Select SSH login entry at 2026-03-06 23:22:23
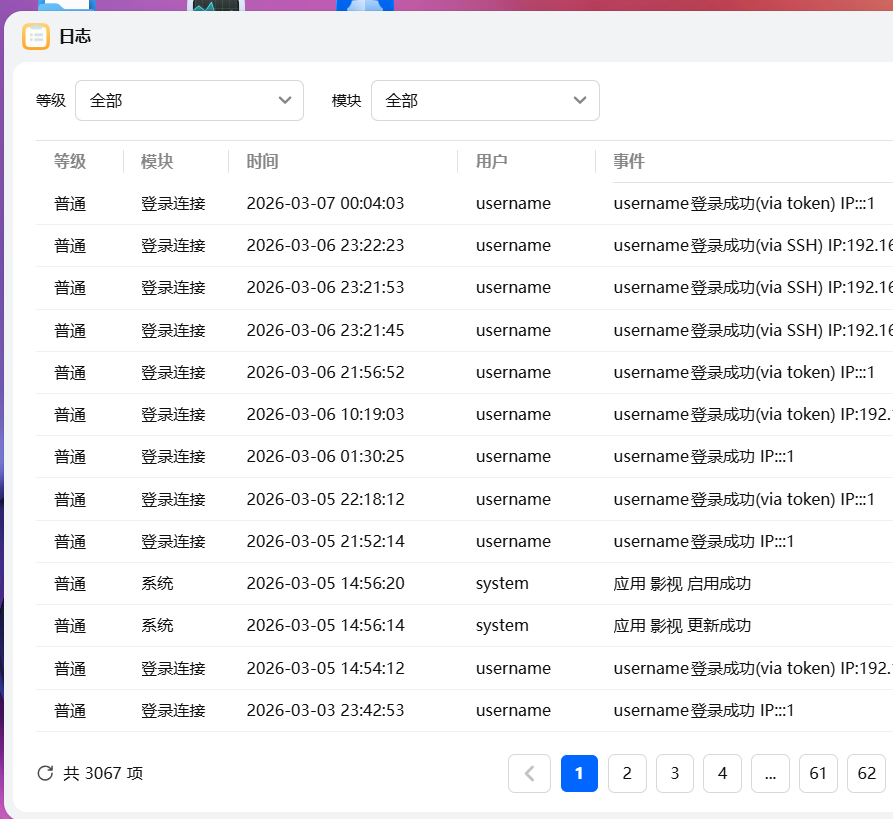893x819 pixels. click(x=325, y=246)
